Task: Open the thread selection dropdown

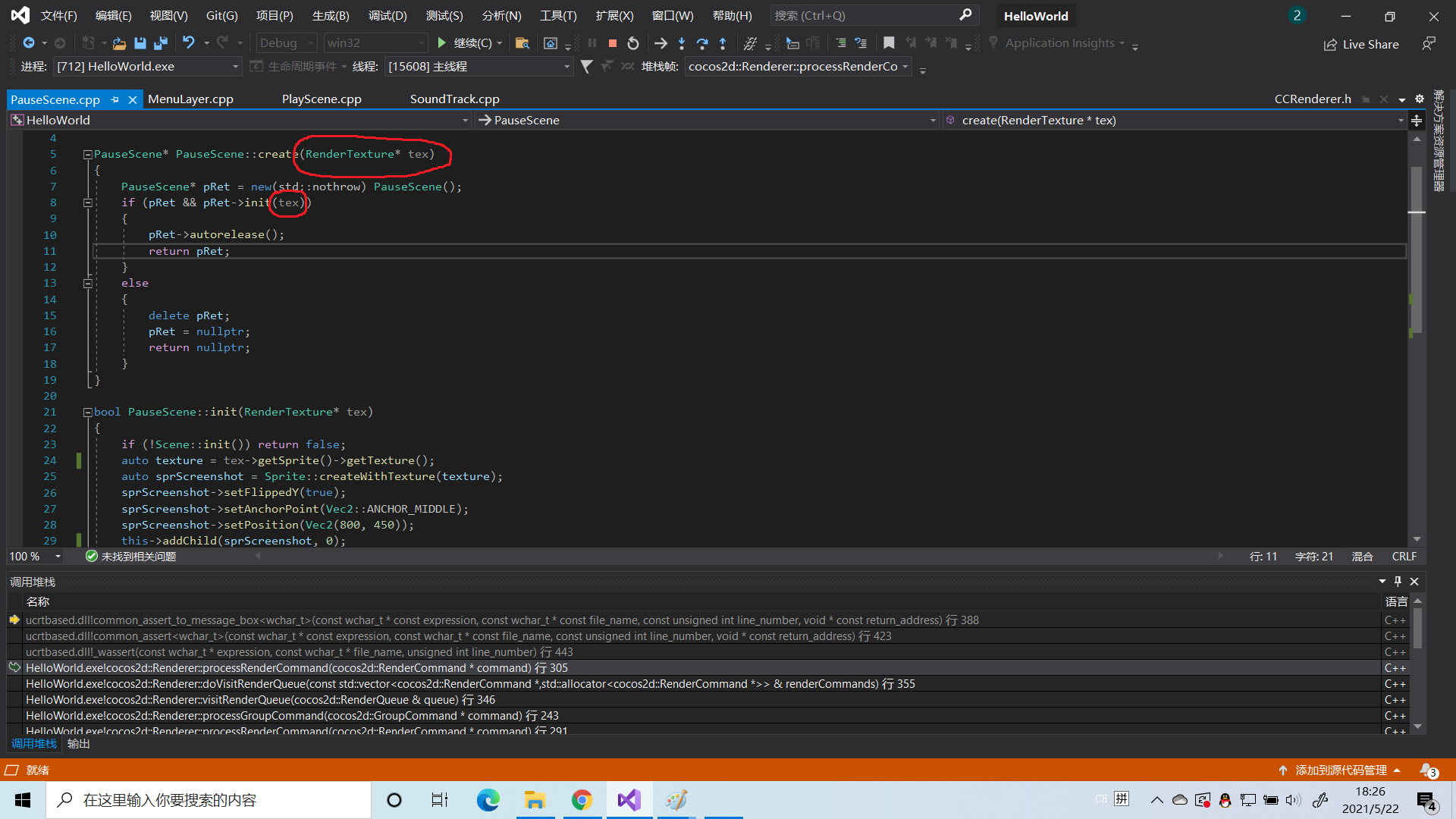Action: [x=566, y=67]
